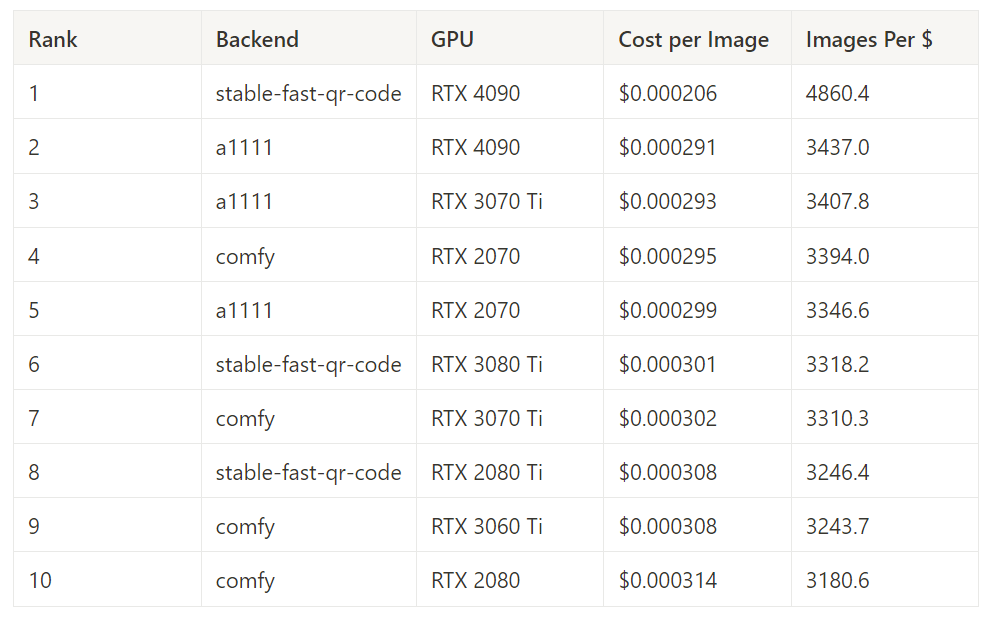The height and width of the screenshot is (617, 992).
Task: Click the $0.000308 cost in rank 8
Action: [667, 472]
